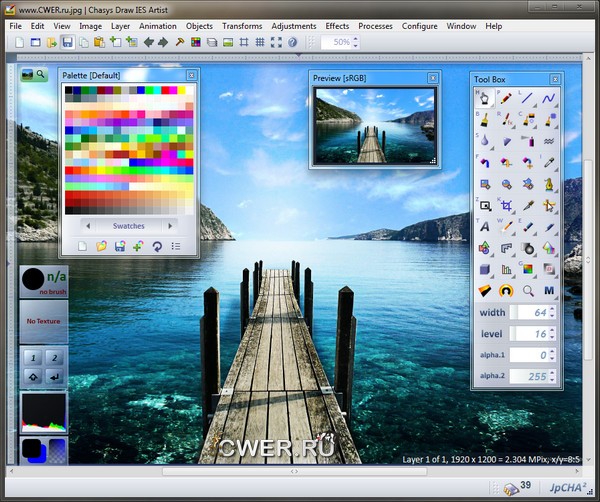Toggle fullscreen view from the toolbar
This screenshot has width=600, height=502.
[x=276, y=42]
